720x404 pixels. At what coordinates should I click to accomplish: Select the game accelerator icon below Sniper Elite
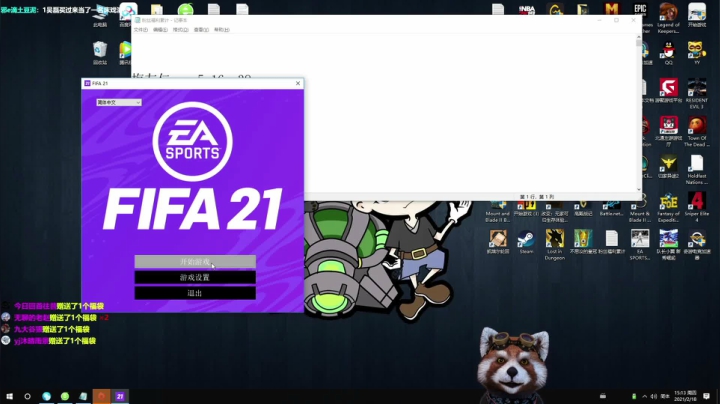(x=697, y=245)
